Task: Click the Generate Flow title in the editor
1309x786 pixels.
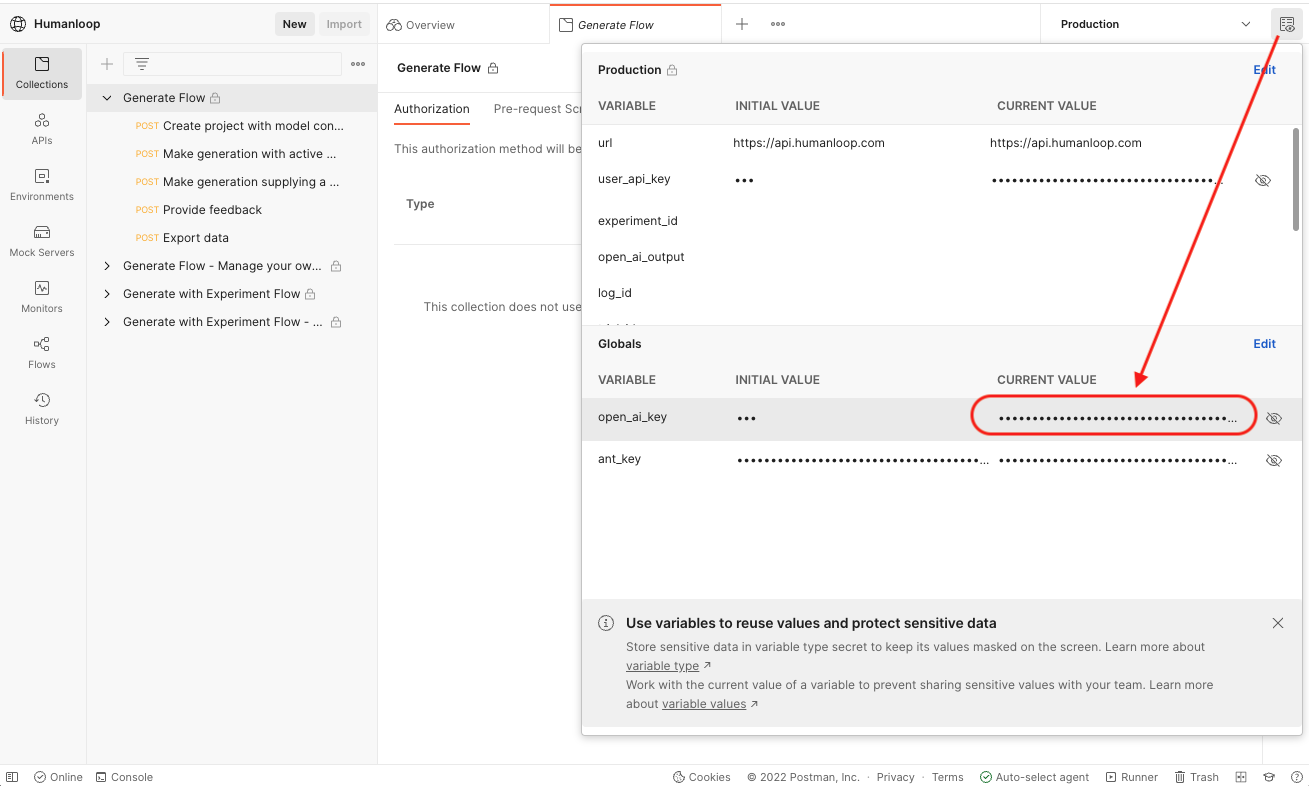Action: point(439,68)
